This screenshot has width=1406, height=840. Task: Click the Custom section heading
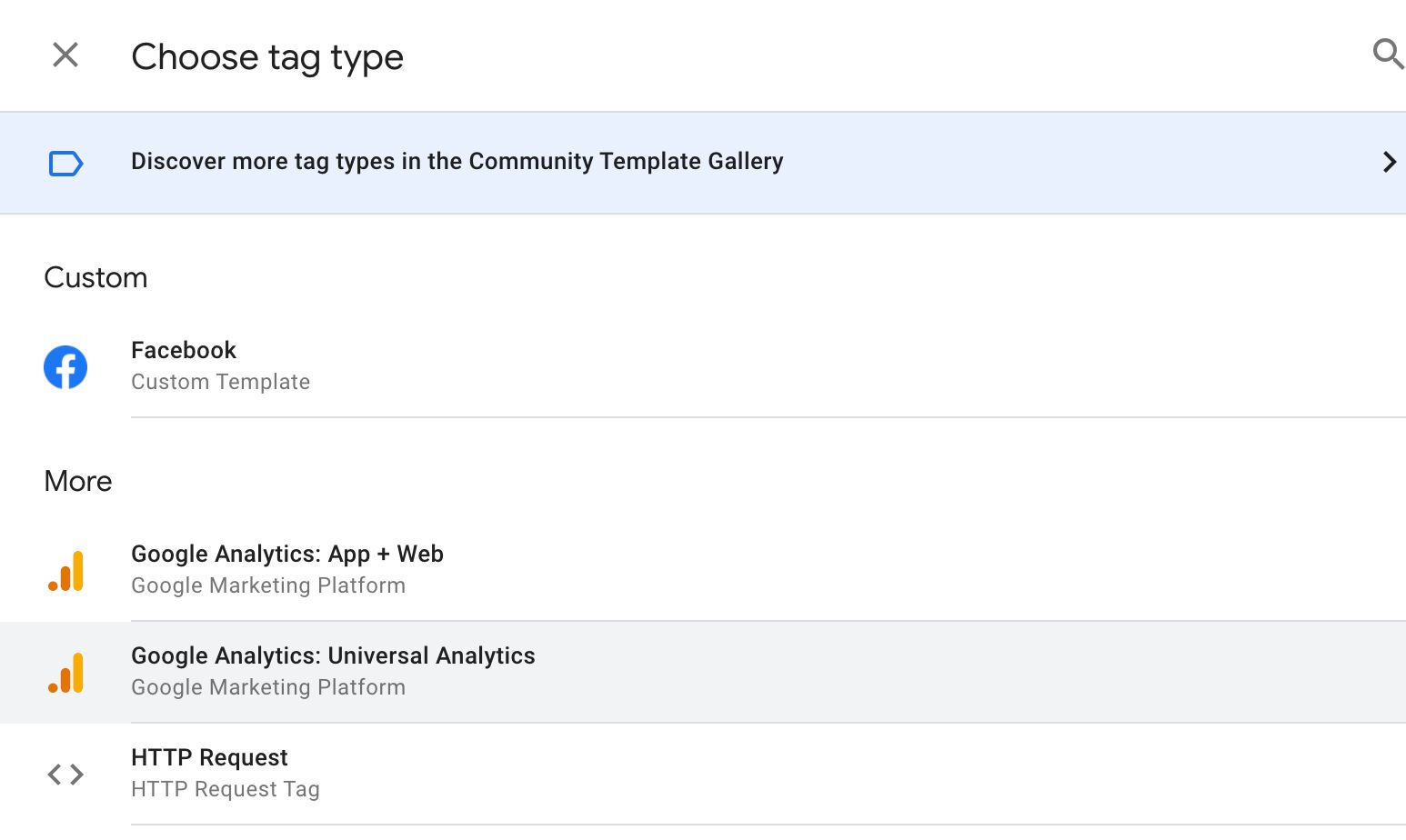click(x=95, y=277)
